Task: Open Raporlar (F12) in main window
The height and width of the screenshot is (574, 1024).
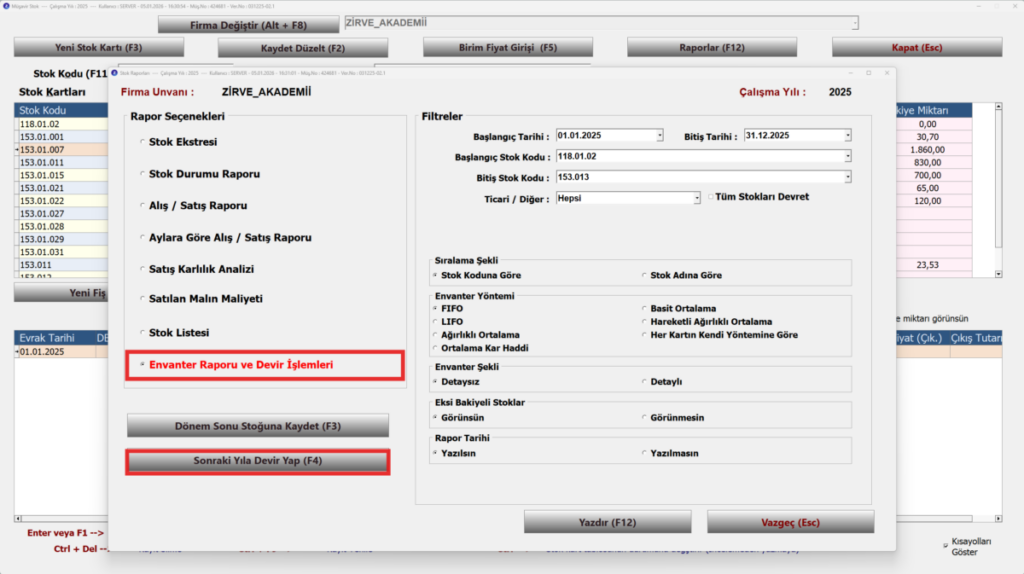Action: coord(712,48)
